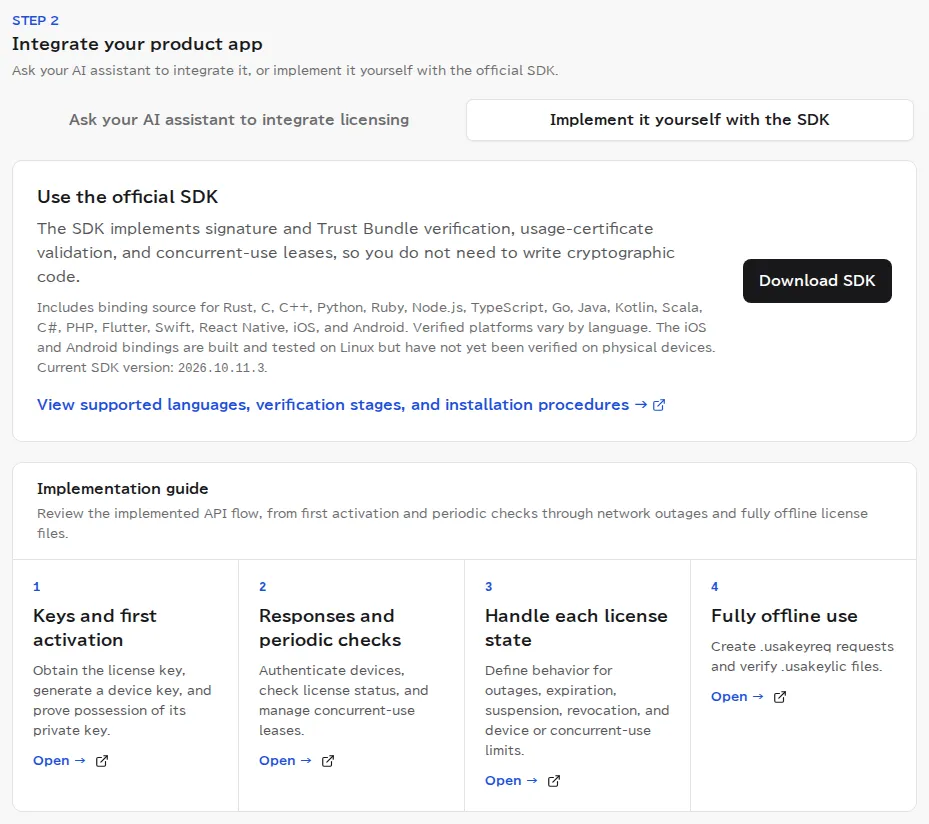The image size is (929, 824).
Task: Click external-link icon under Keys and first activation
Action: point(102,761)
